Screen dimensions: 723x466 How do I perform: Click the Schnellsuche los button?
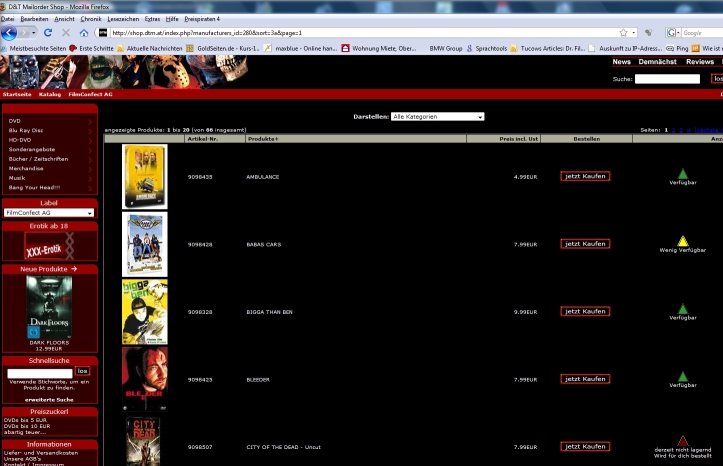click(x=82, y=371)
